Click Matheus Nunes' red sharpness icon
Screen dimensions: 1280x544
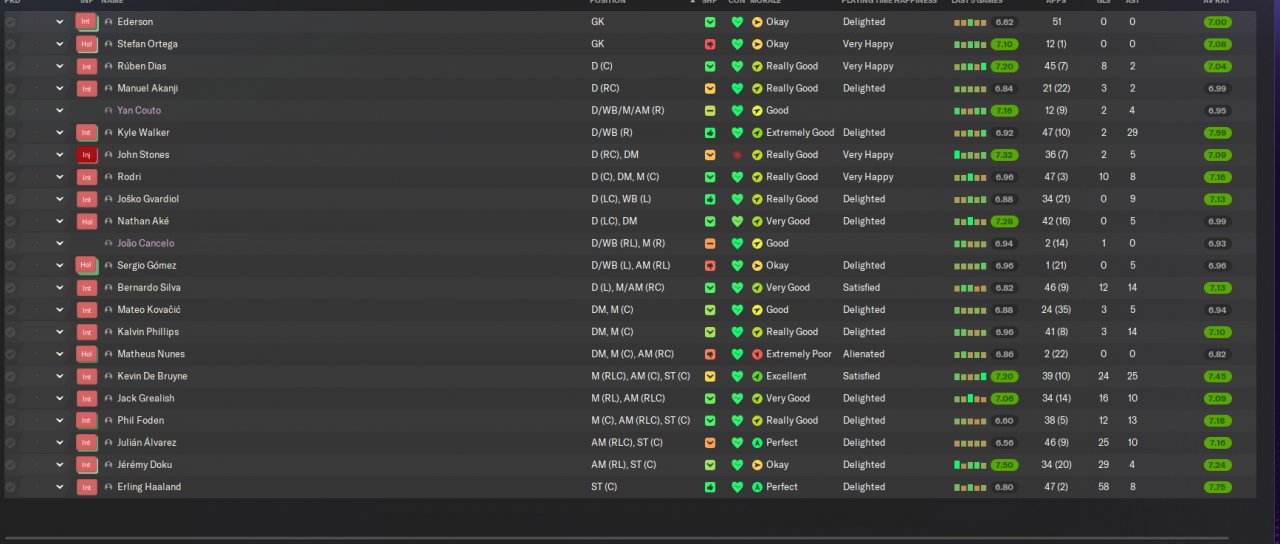coord(710,354)
